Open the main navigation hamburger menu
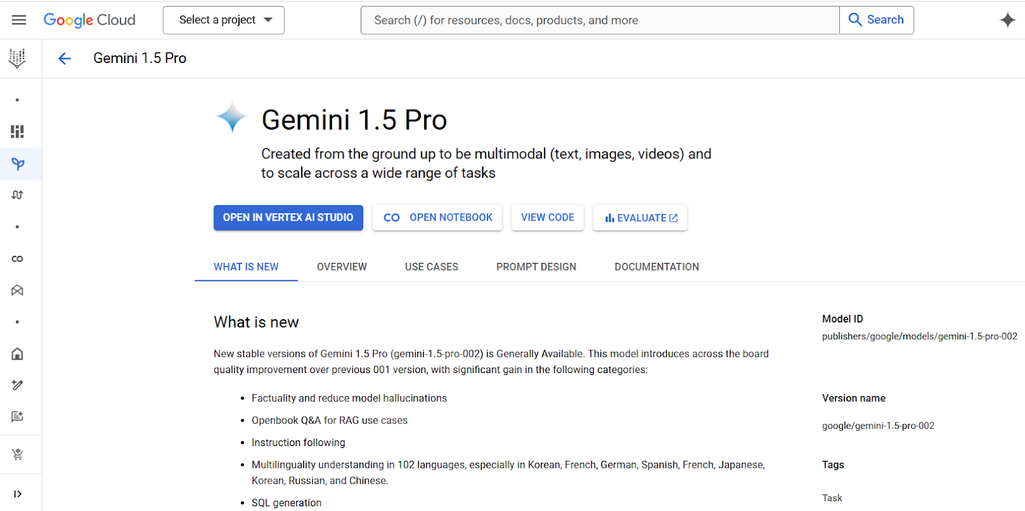 tap(19, 20)
